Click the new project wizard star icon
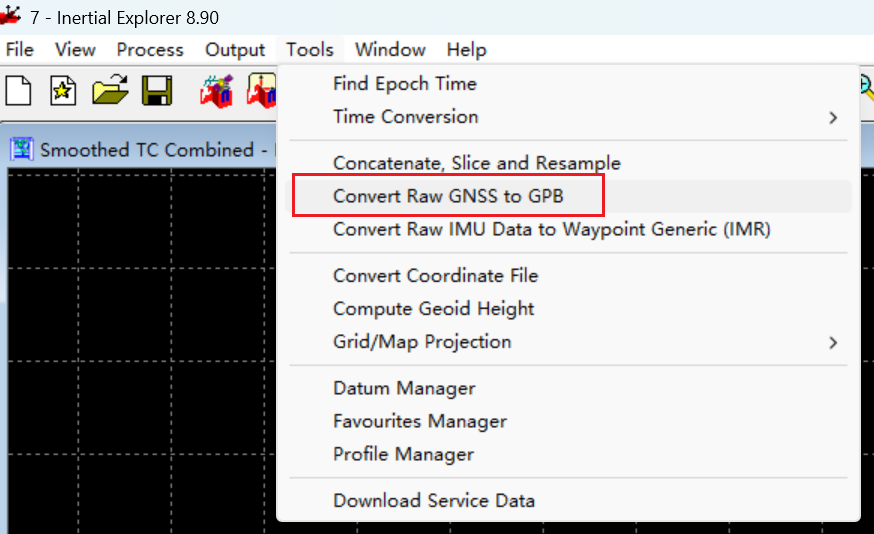 pos(62,90)
